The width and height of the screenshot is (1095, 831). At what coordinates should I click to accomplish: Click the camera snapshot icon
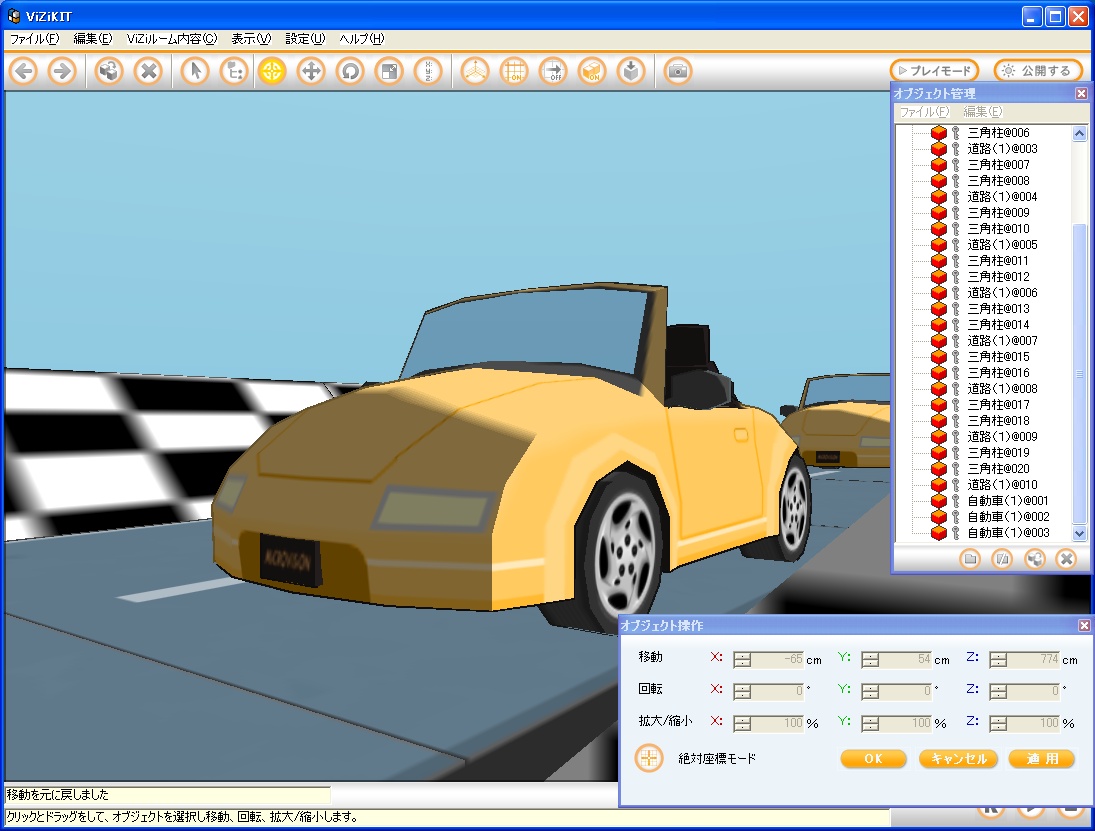(x=677, y=71)
